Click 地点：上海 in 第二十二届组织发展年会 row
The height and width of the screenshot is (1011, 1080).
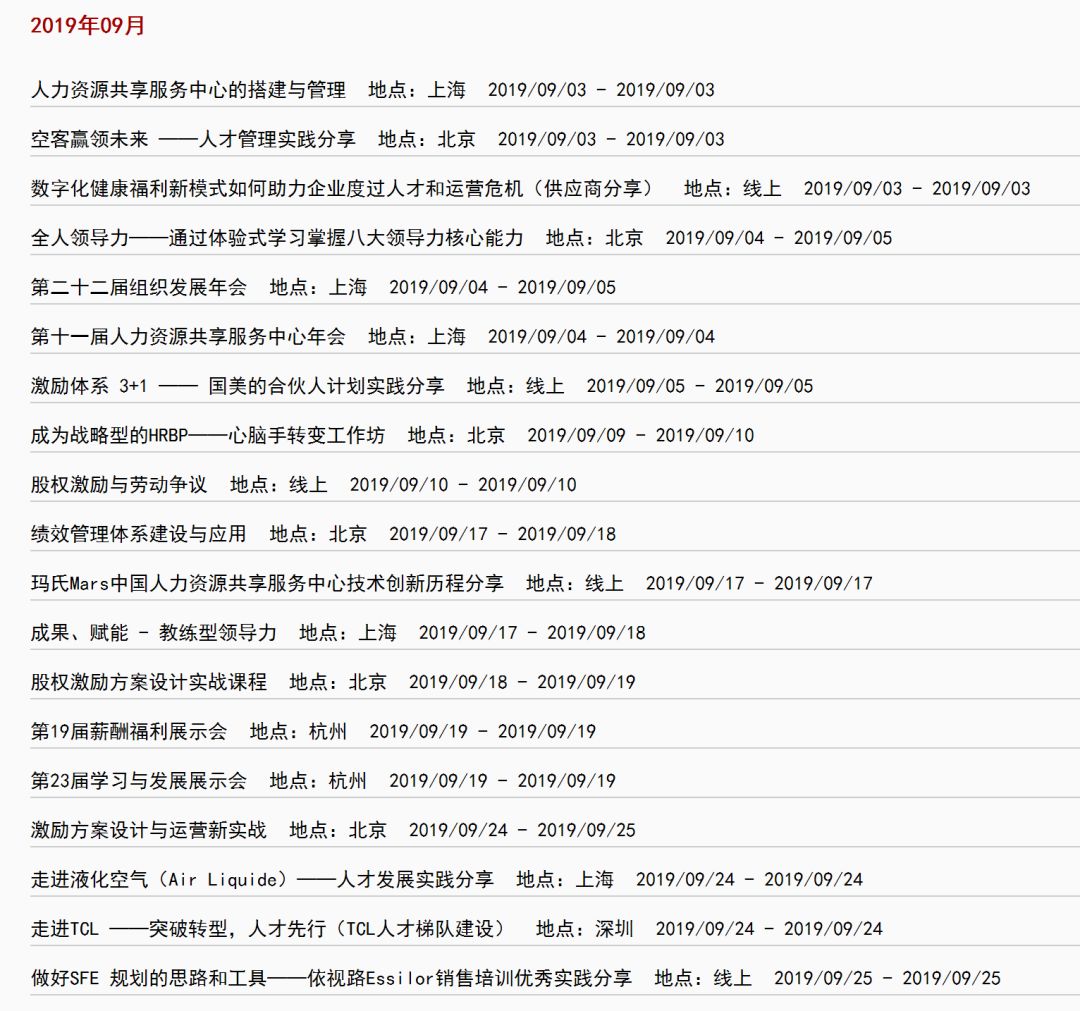318,287
